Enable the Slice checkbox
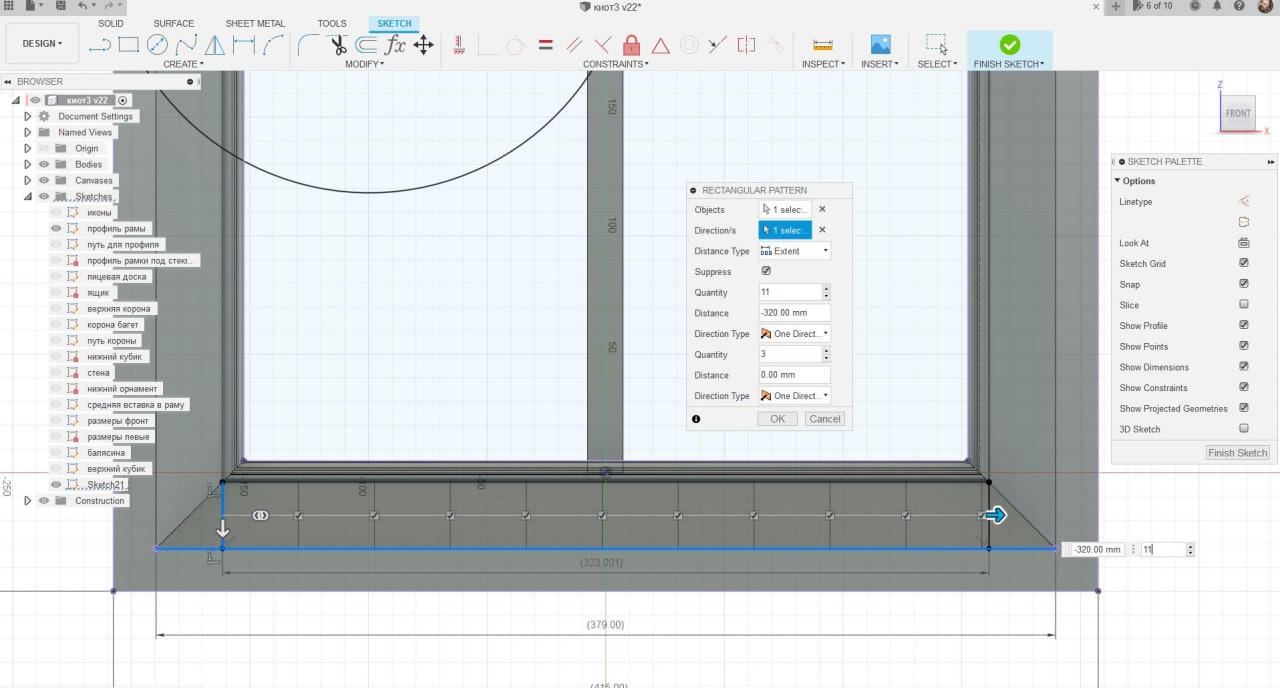The image size is (1280, 688). 1244,304
